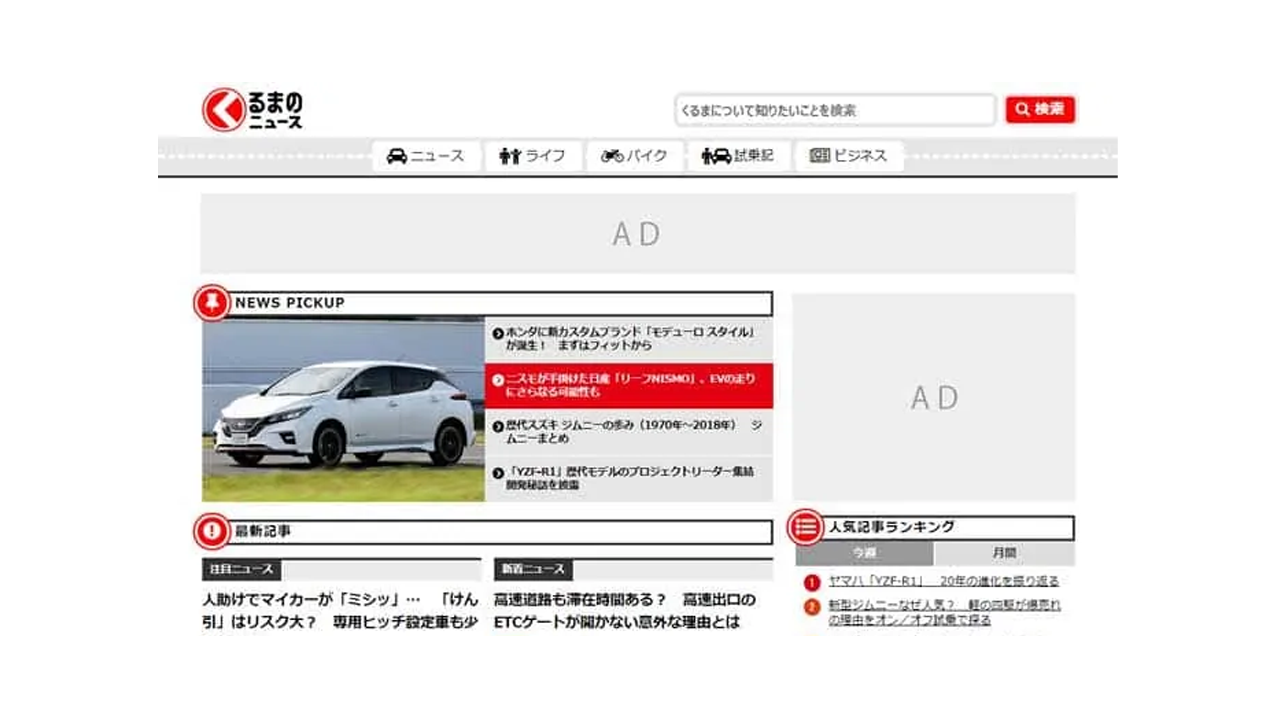Open the white Nissan Leaf photo
The width and height of the screenshot is (1280, 720).
[343, 410]
